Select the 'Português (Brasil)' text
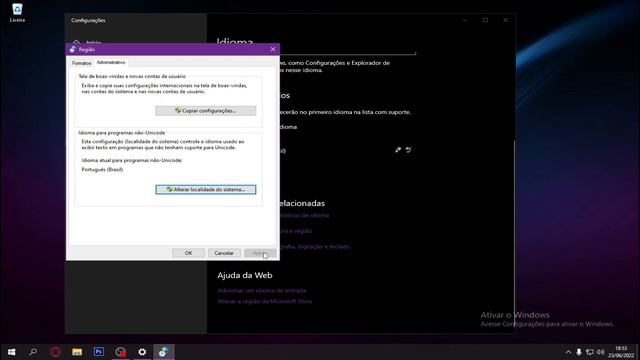Viewport: 640px width, 360px height. [x=102, y=169]
